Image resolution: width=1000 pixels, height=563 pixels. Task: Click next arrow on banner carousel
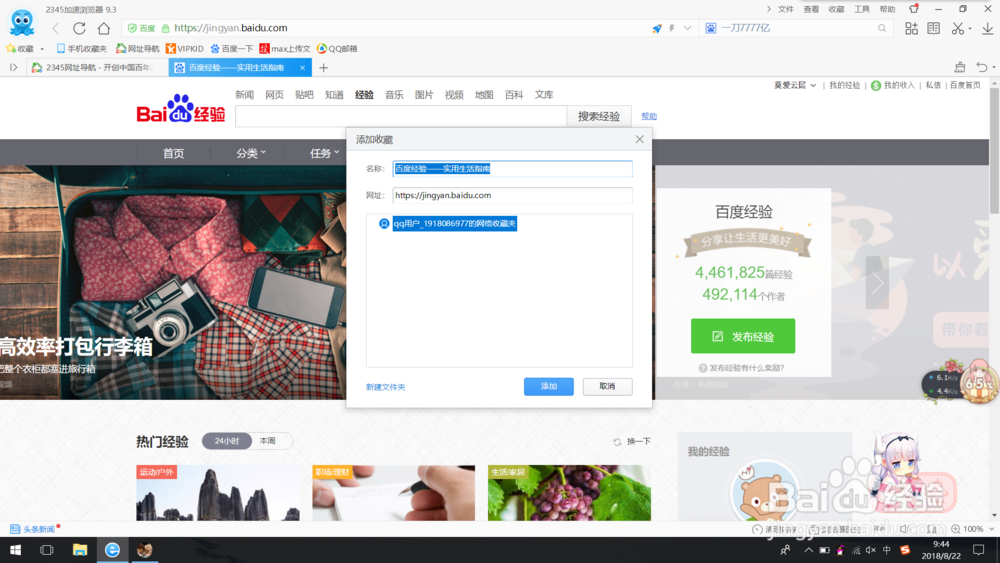[x=878, y=283]
